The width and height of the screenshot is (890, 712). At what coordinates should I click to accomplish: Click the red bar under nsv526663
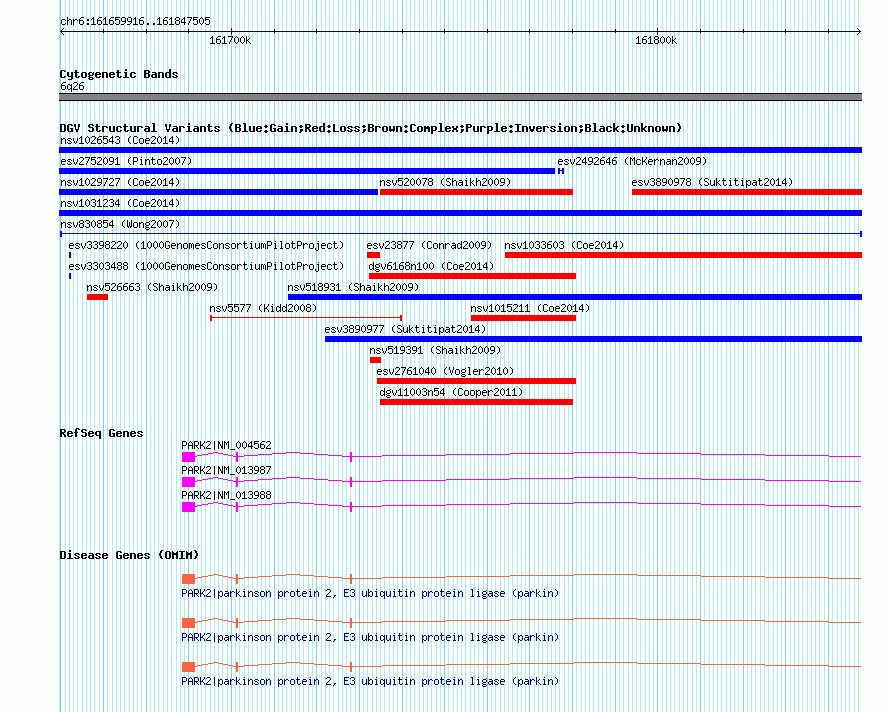[97, 297]
